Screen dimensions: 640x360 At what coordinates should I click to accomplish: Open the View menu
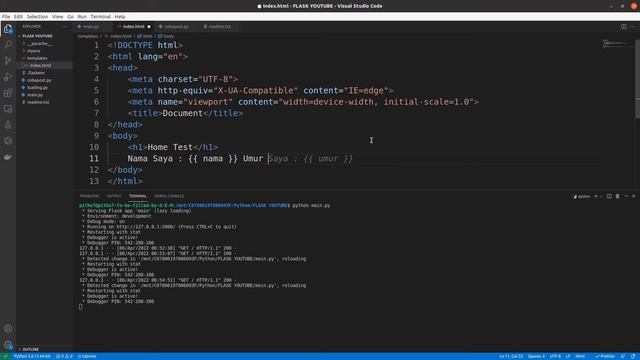click(x=58, y=17)
